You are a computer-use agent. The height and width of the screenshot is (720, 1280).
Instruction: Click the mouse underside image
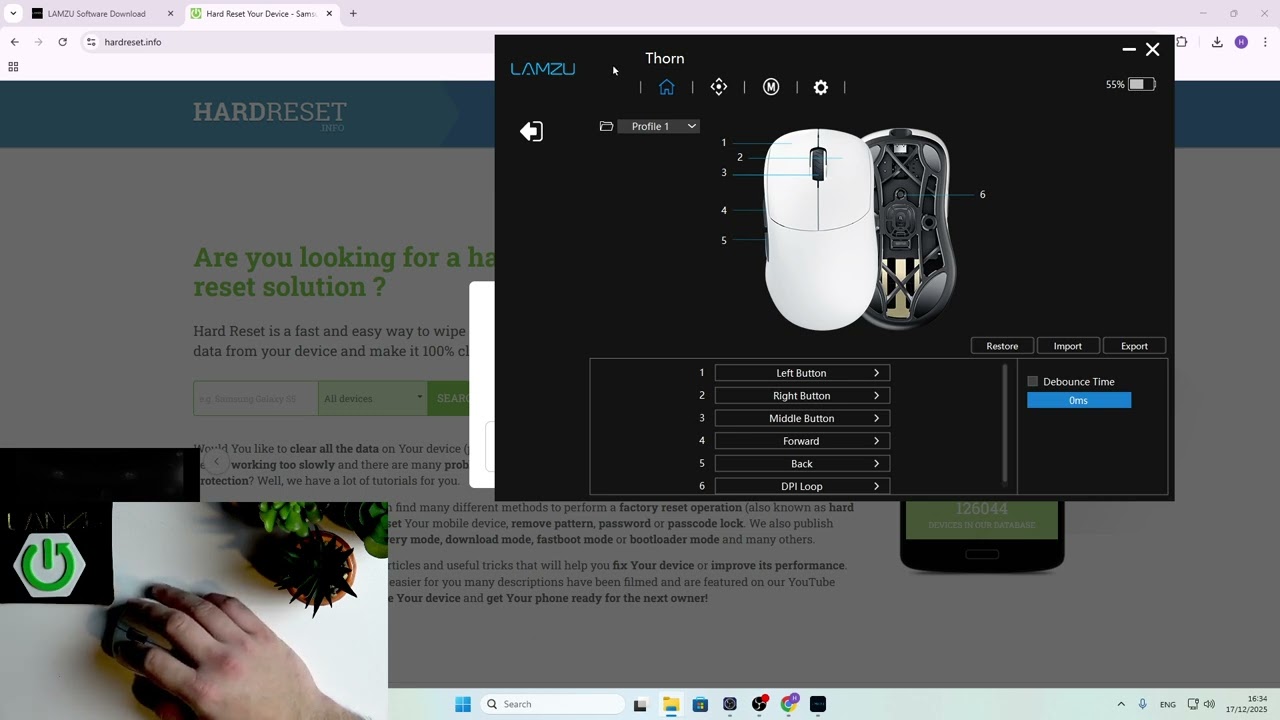[910, 228]
